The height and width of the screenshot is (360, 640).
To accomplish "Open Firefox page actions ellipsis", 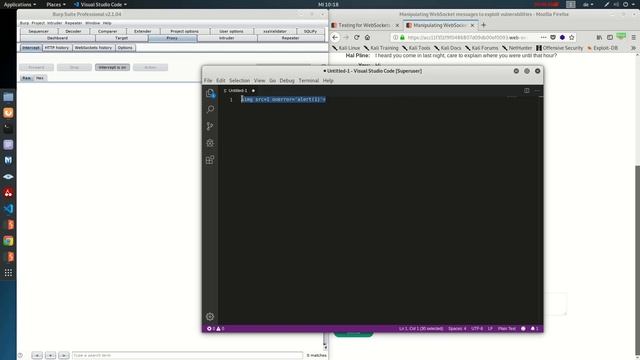I will (x=543, y=37).
